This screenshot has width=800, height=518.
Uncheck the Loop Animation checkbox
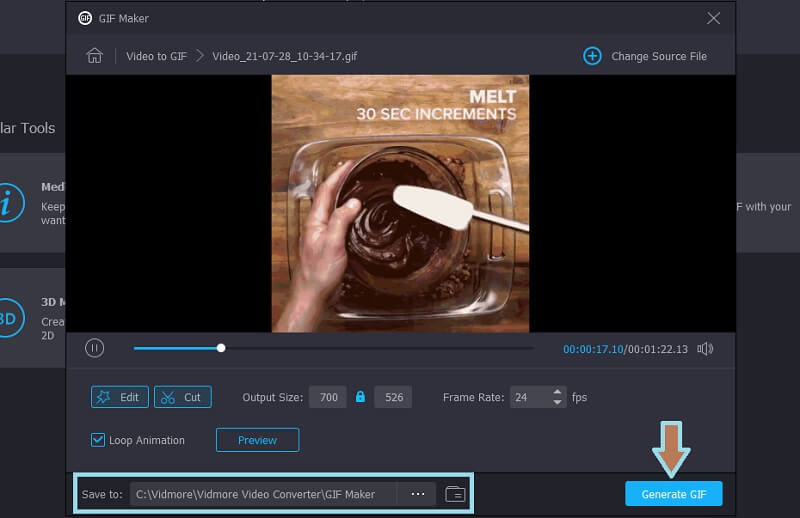tap(98, 440)
